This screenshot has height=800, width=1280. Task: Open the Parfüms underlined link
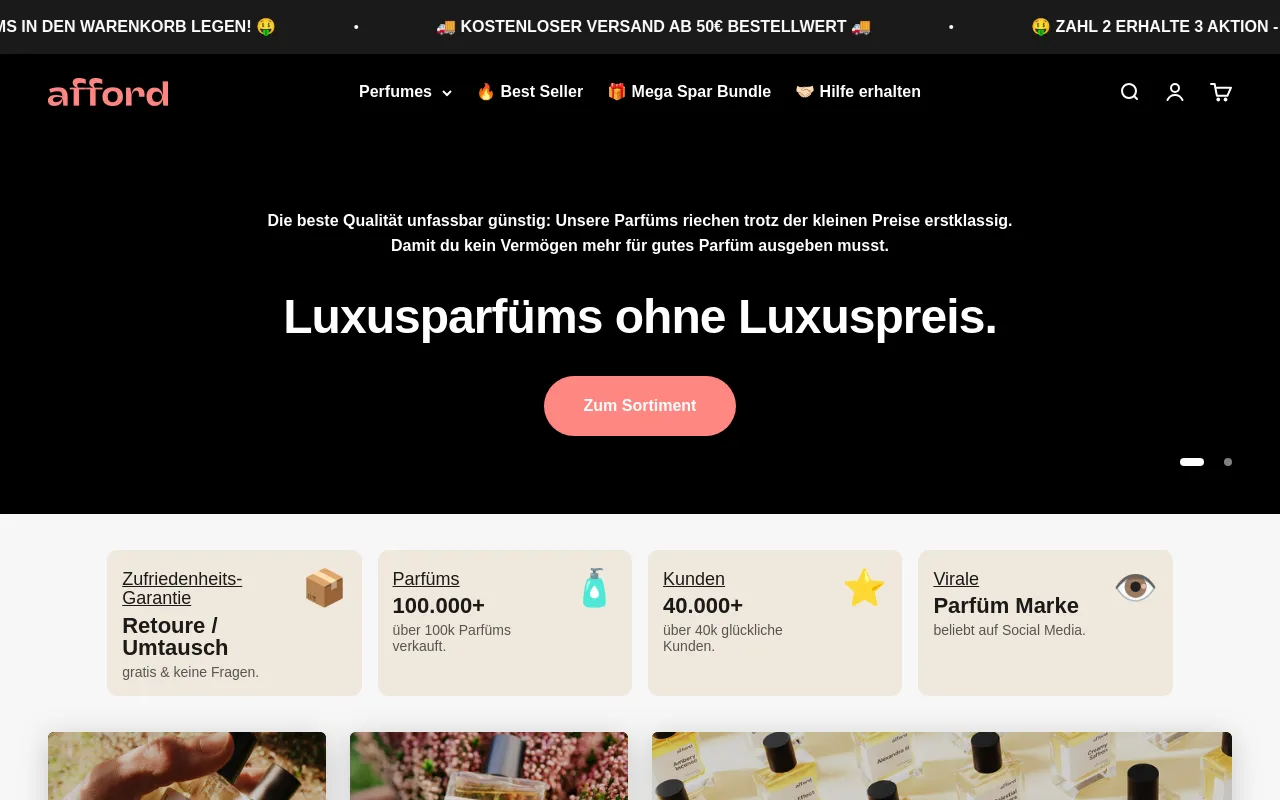pyautogui.click(x=426, y=579)
